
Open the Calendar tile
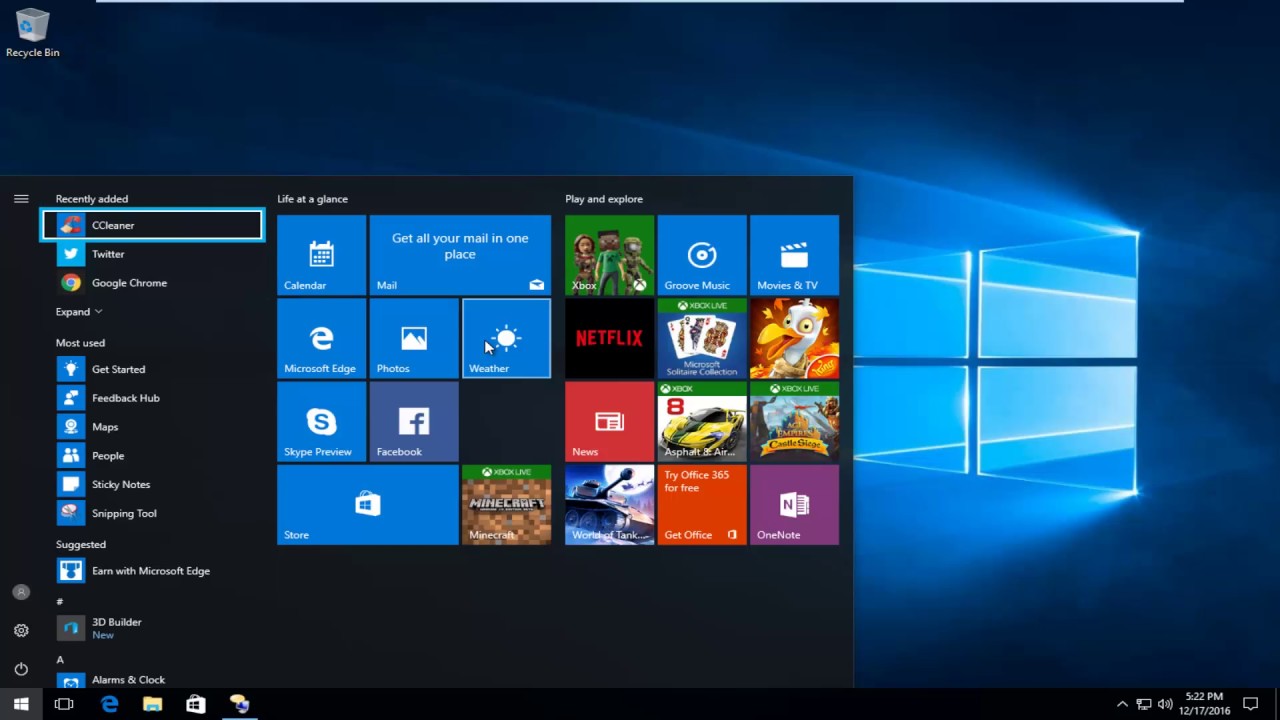[x=321, y=255]
